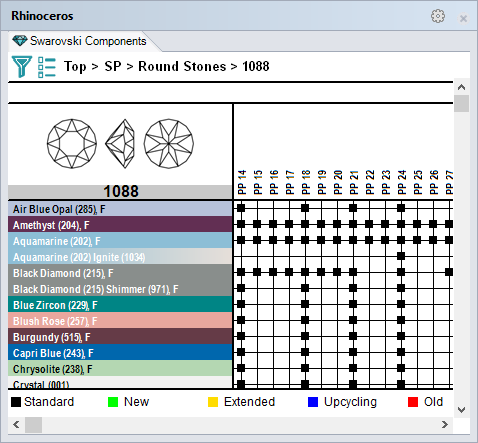Click the Swarovski diamond tab icon
This screenshot has height=443, width=478.
(20, 41)
